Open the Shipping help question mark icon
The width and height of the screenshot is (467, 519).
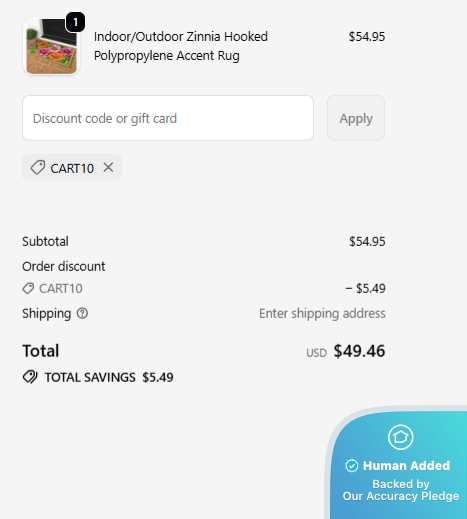click(x=82, y=313)
